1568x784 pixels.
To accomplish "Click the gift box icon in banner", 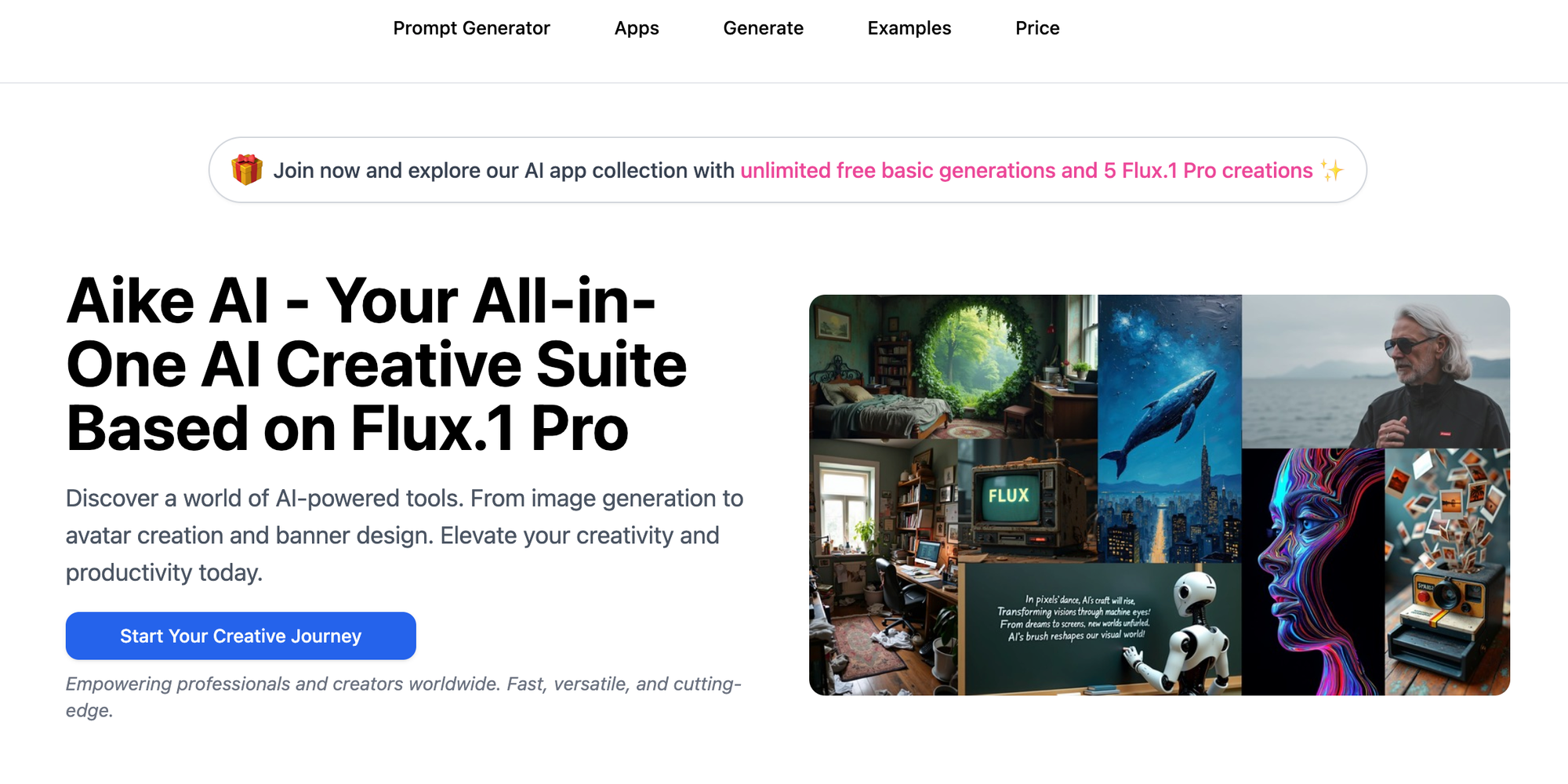I will [x=247, y=169].
